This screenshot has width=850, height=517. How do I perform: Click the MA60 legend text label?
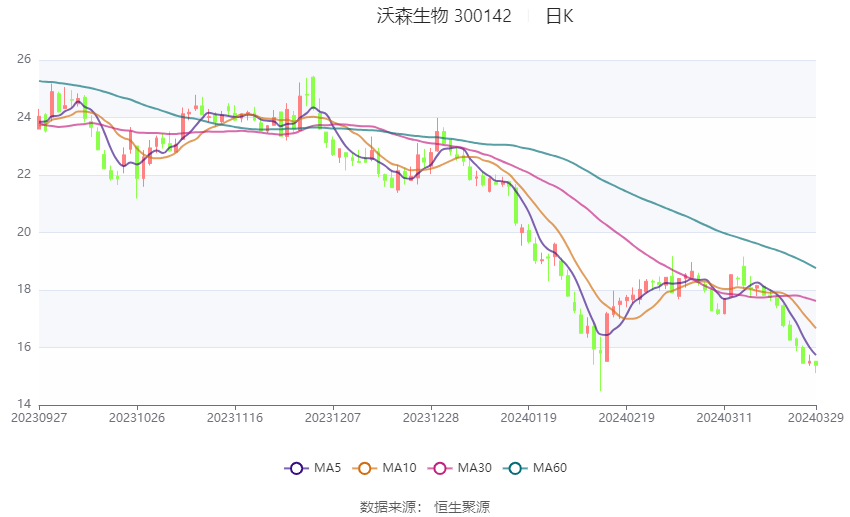[549, 467]
